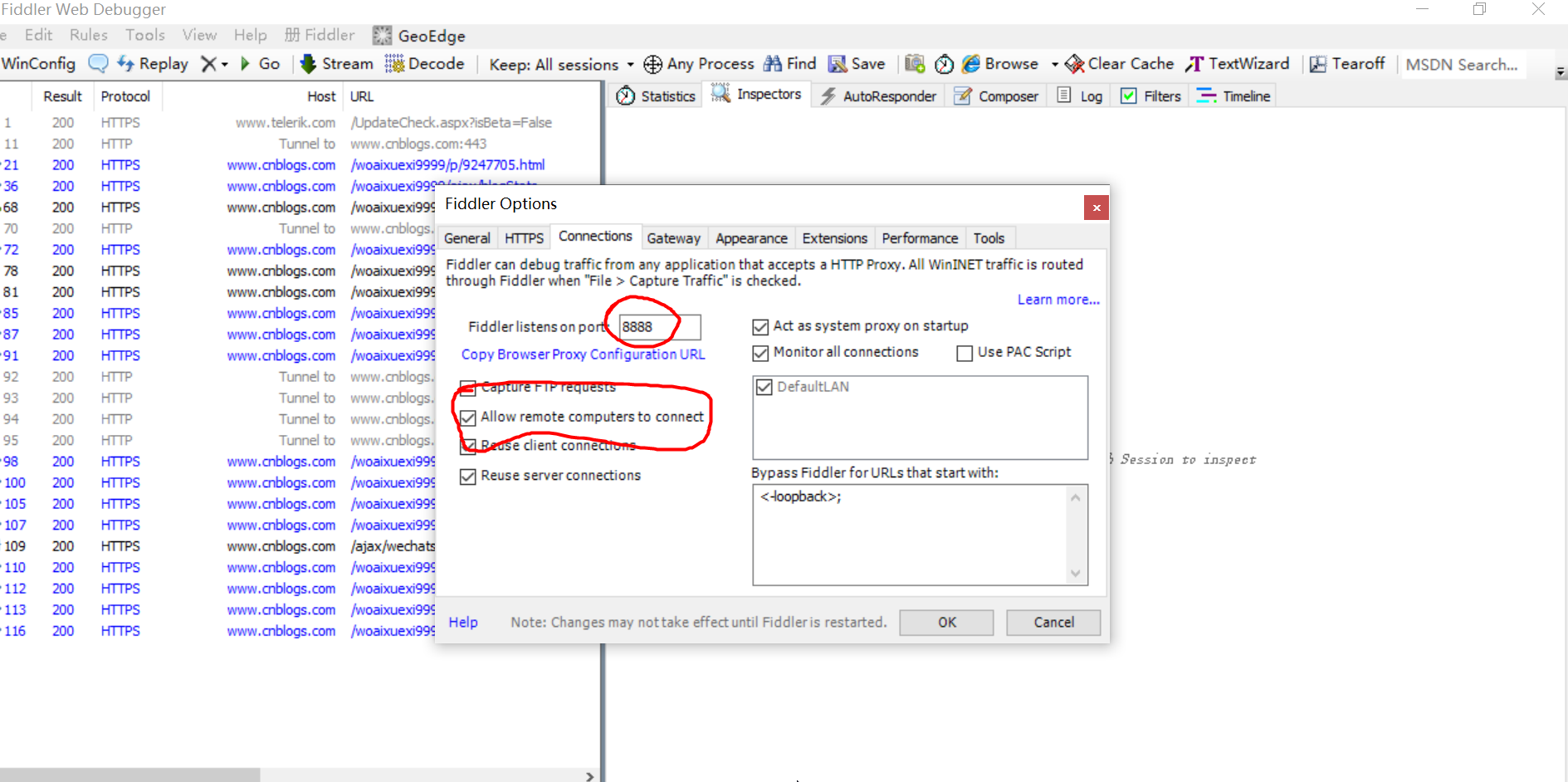Open the Composer tab
Screen dimensions: 1568x782
click(x=996, y=96)
